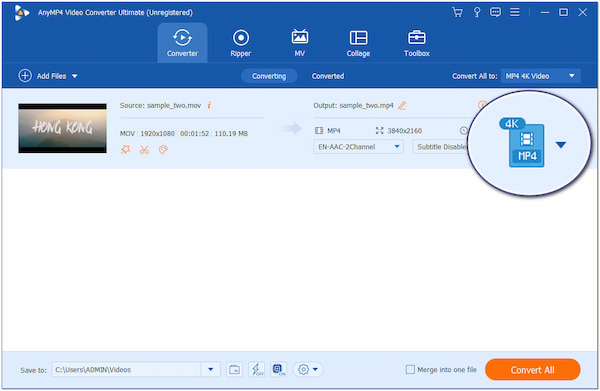Expand the output format arrow beside MP4

pos(561,145)
